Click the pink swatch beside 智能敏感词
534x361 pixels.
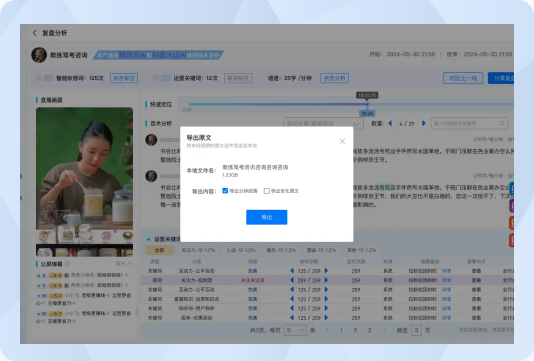[48, 78]
